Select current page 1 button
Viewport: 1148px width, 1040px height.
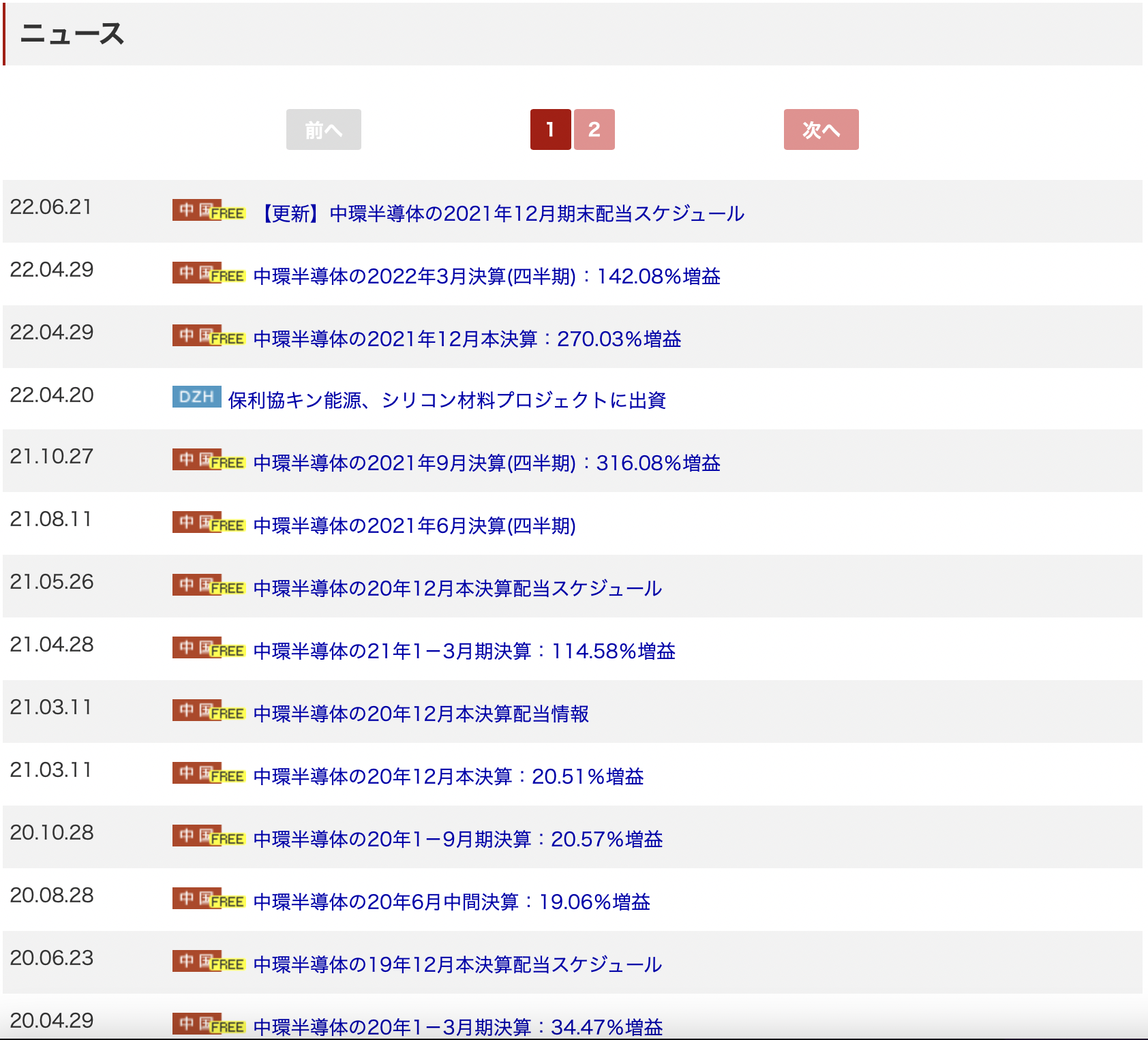(551, 129)
